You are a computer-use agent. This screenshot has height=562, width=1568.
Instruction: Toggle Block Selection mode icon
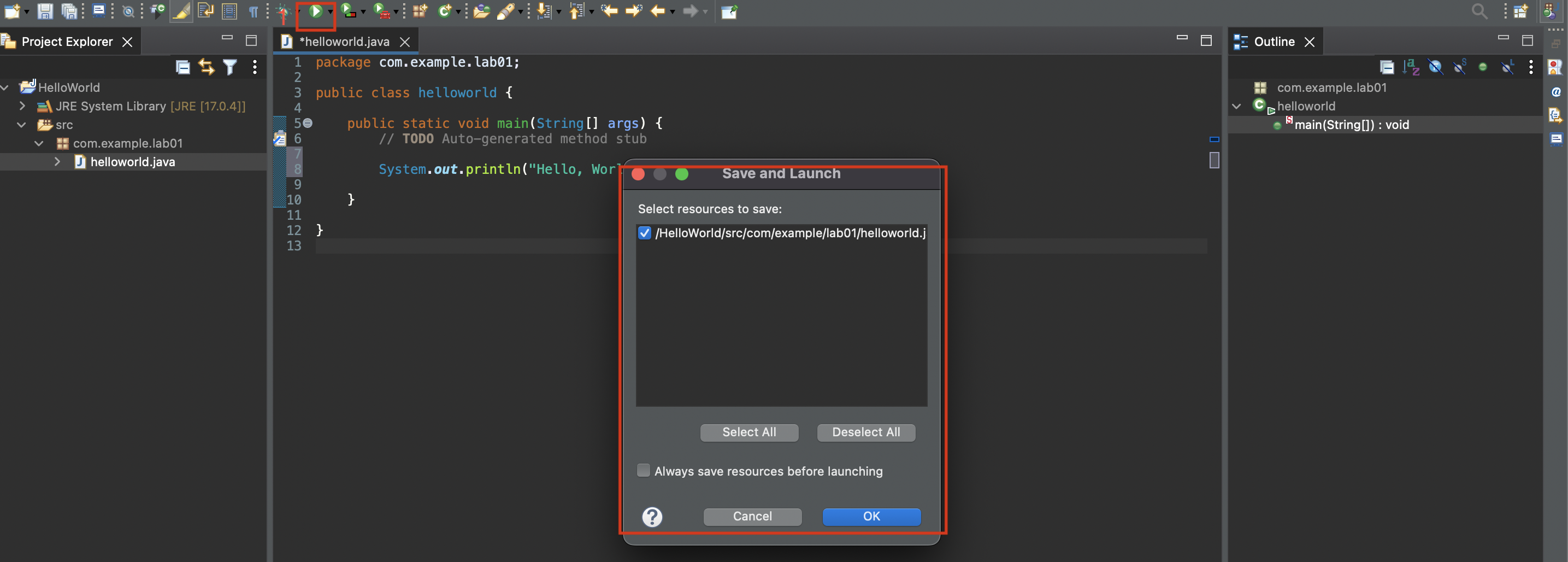coord(229,11)
